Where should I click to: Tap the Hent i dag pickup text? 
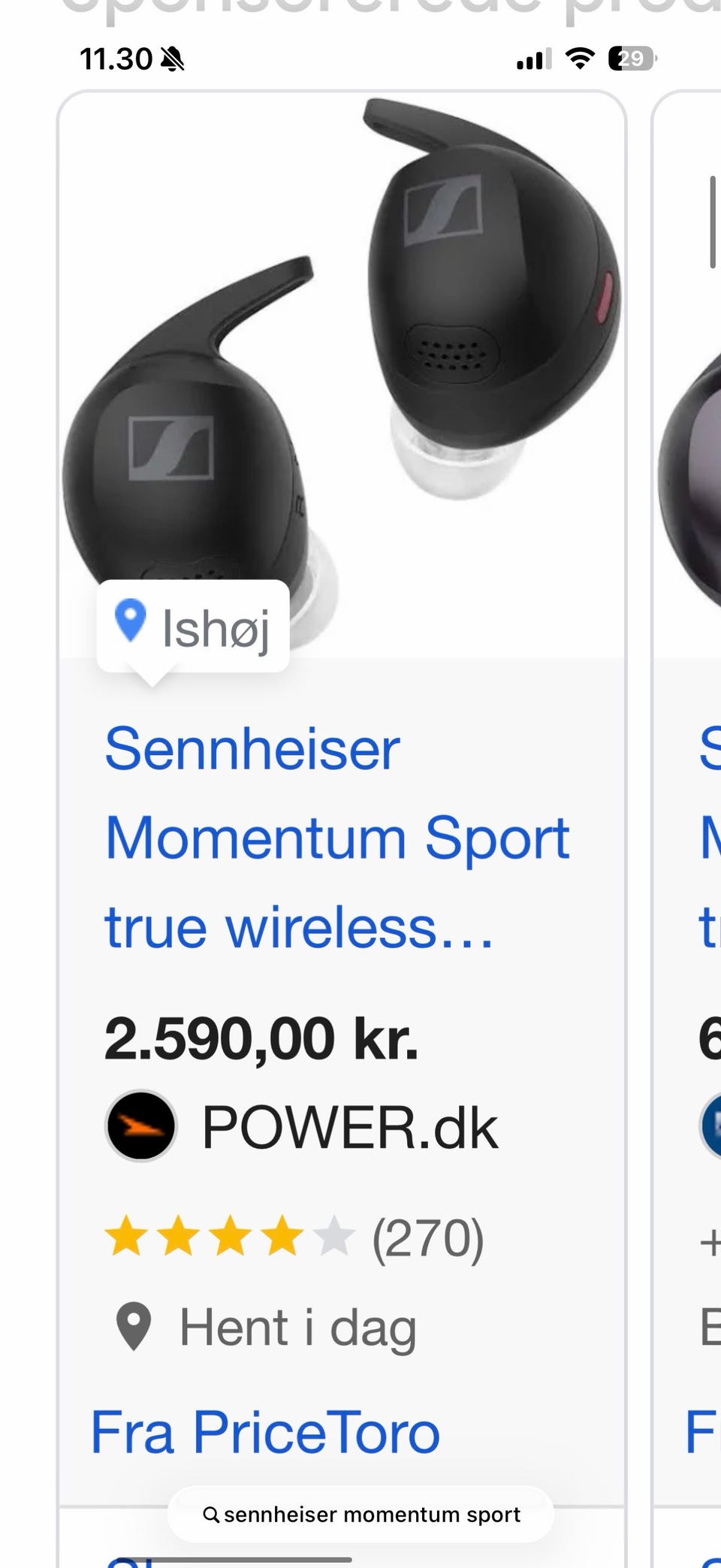pos(297,1328)
